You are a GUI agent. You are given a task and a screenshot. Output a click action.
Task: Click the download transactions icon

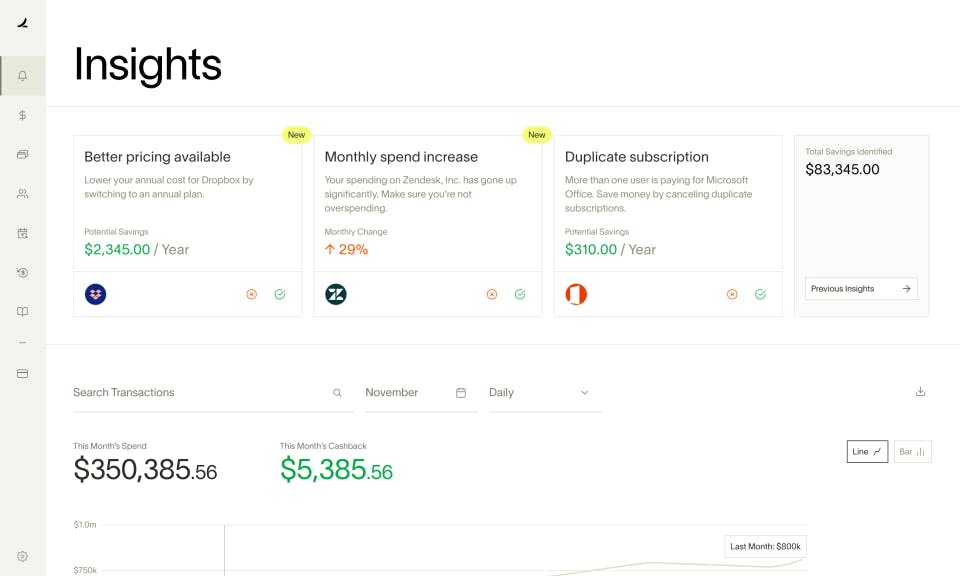[920, 392]
